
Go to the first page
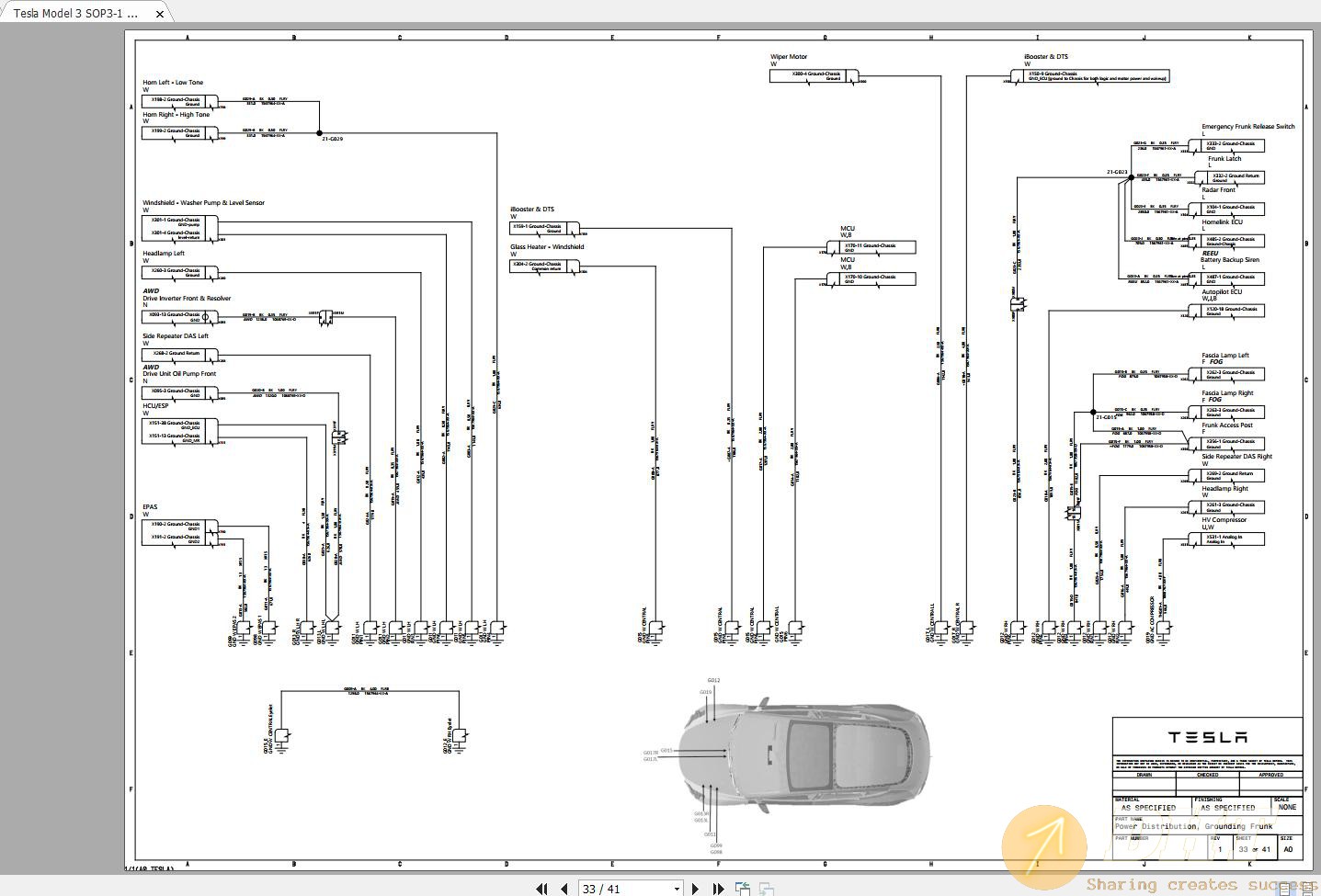(542, 889)
